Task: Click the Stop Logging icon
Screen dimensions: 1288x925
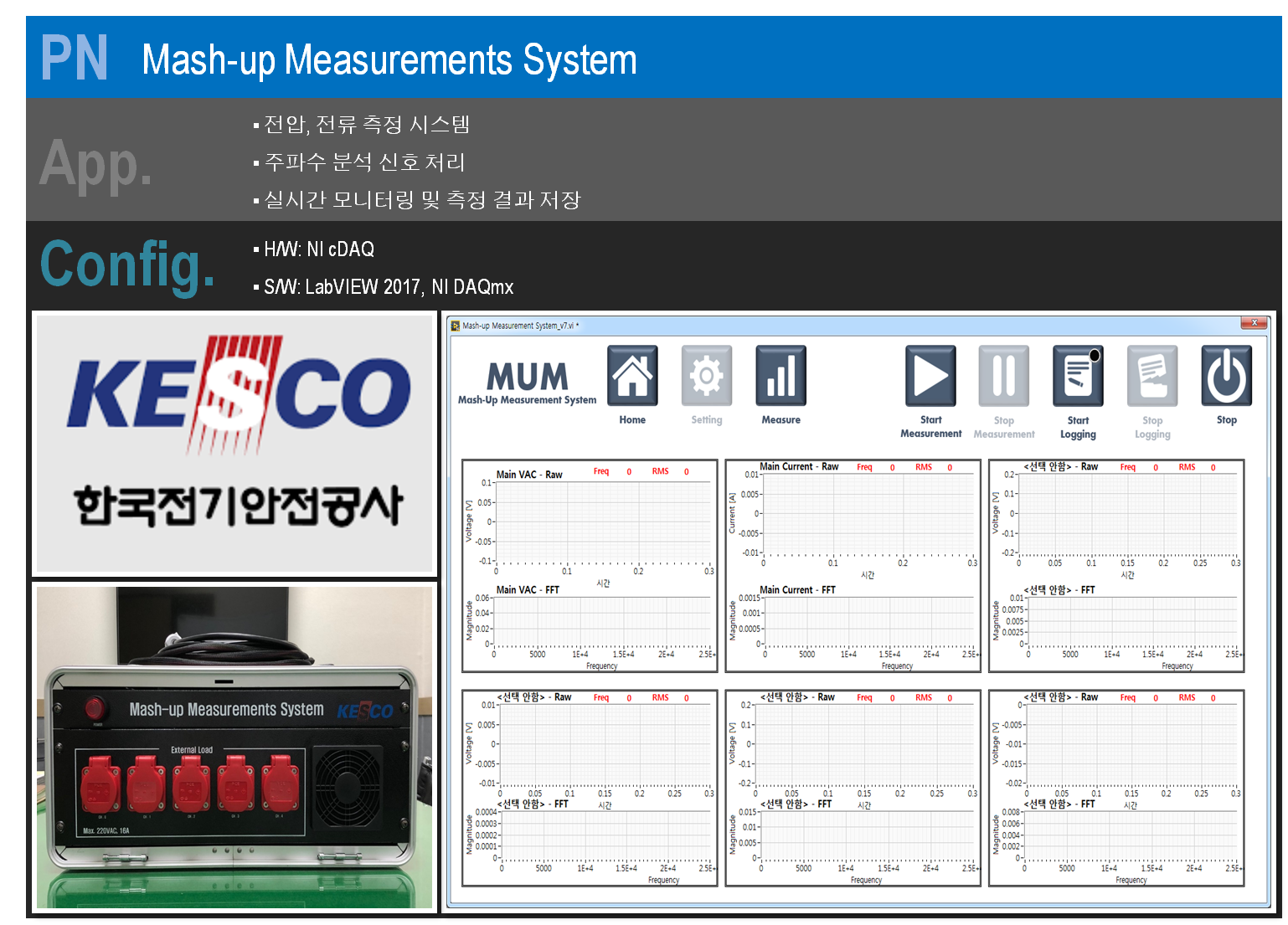Action: click(1152, 376)
